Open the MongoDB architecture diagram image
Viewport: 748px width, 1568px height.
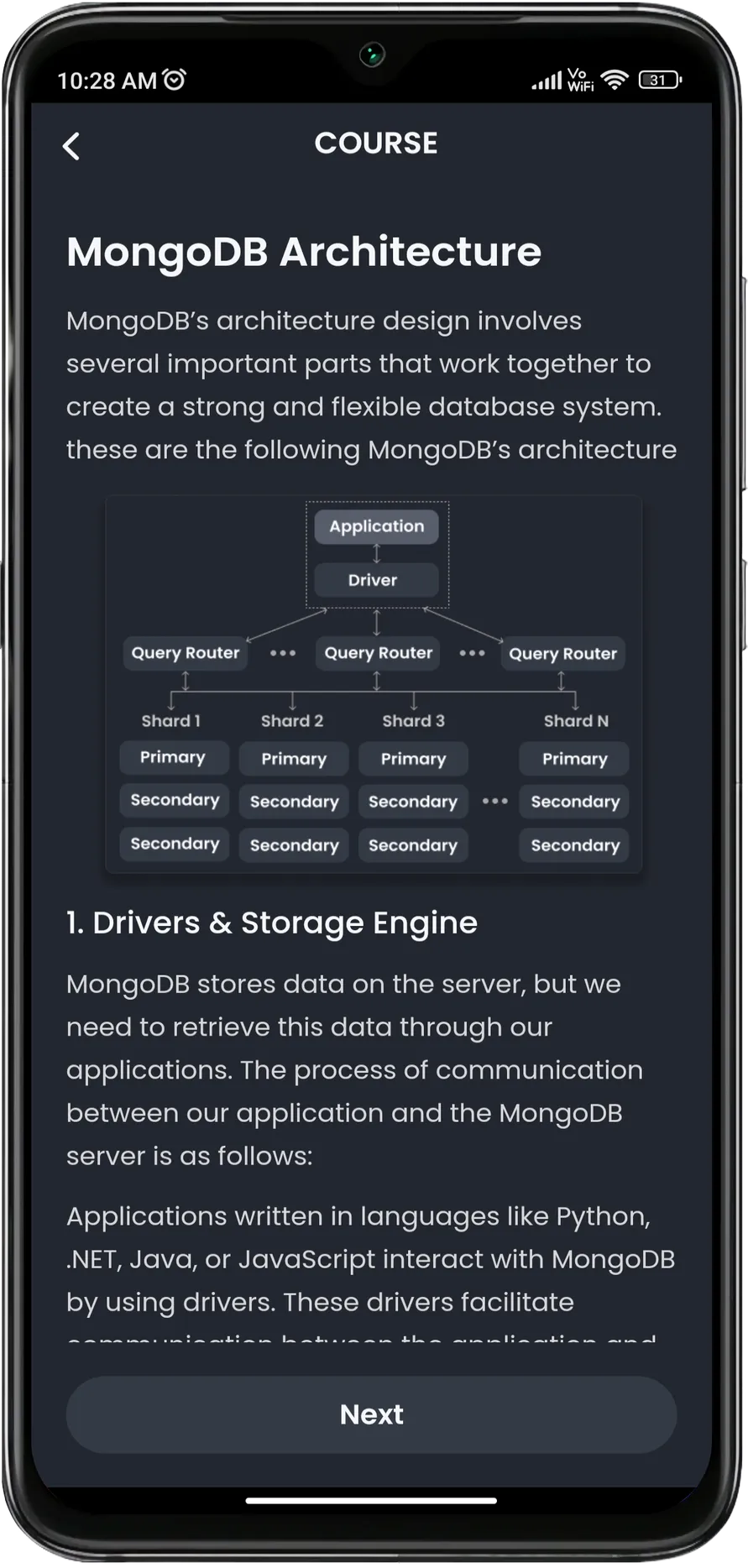point(374,685)
